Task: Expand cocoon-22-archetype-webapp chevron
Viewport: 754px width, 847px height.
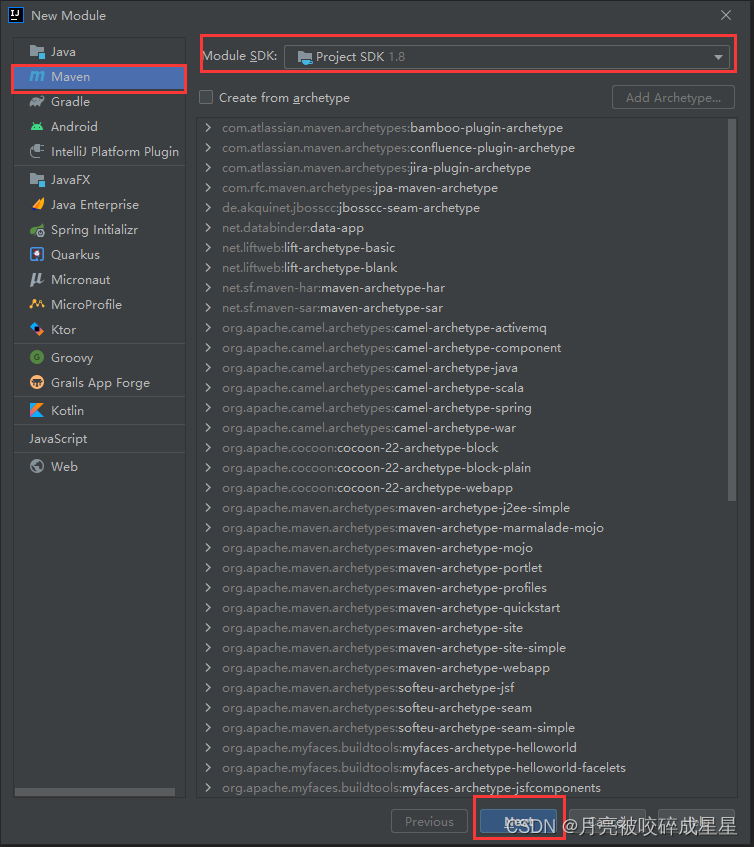Action: click(x=208, y=488)
